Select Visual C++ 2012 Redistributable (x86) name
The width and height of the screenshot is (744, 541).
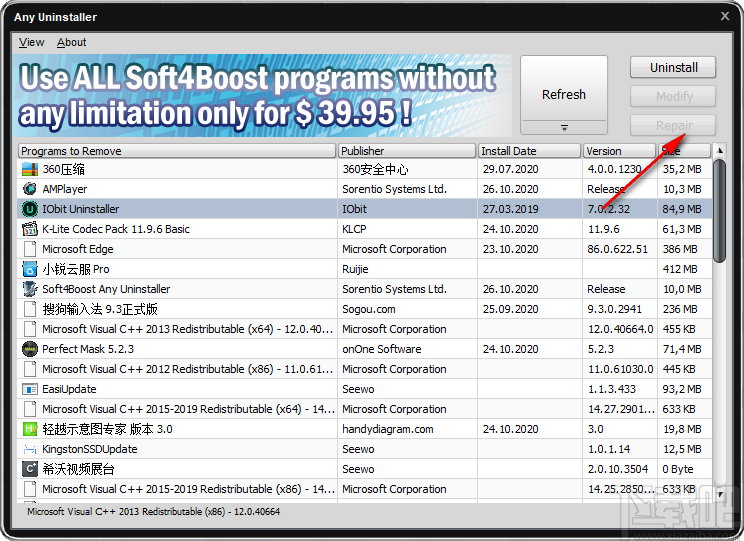point(187,369)
